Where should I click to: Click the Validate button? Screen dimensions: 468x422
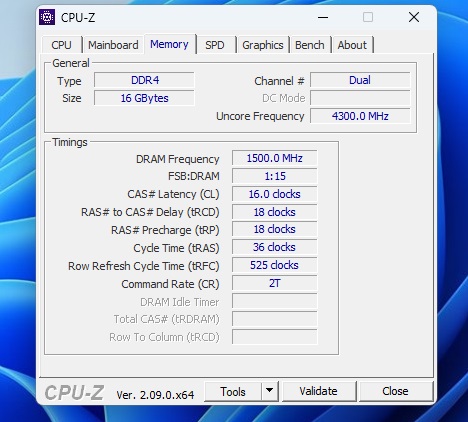[318, 391]
